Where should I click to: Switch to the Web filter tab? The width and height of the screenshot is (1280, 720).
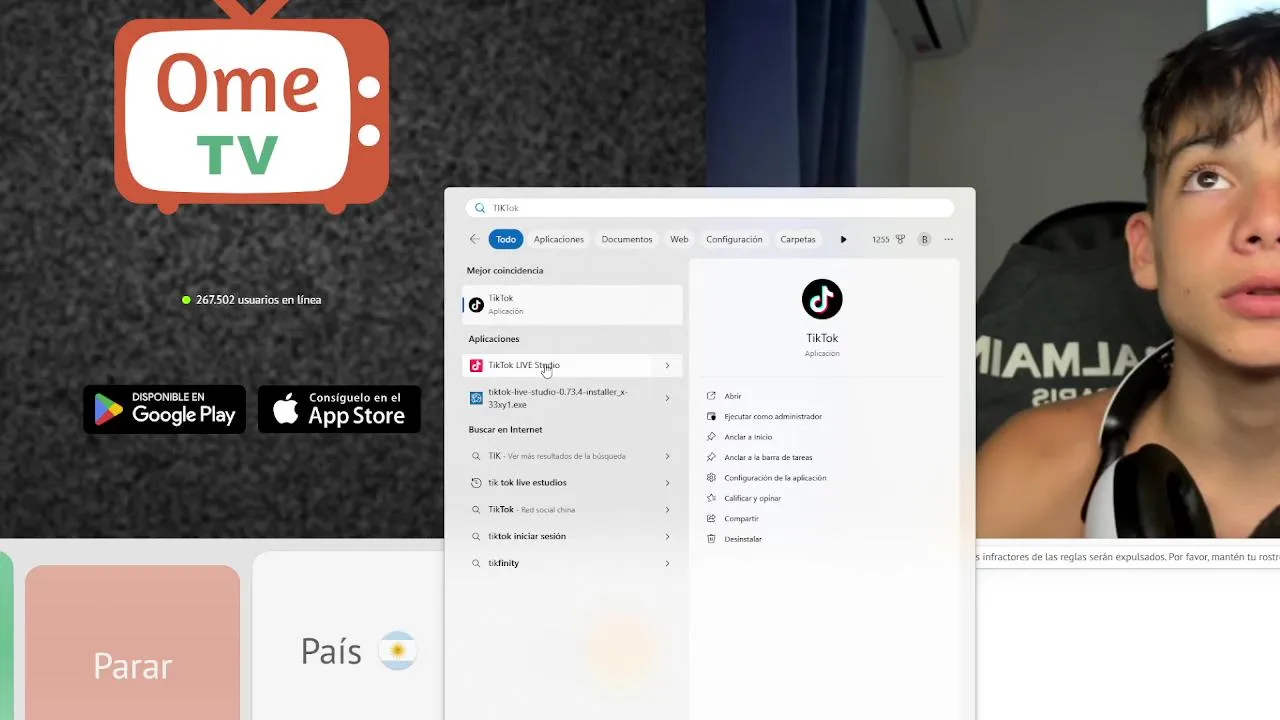click(679, 239)
